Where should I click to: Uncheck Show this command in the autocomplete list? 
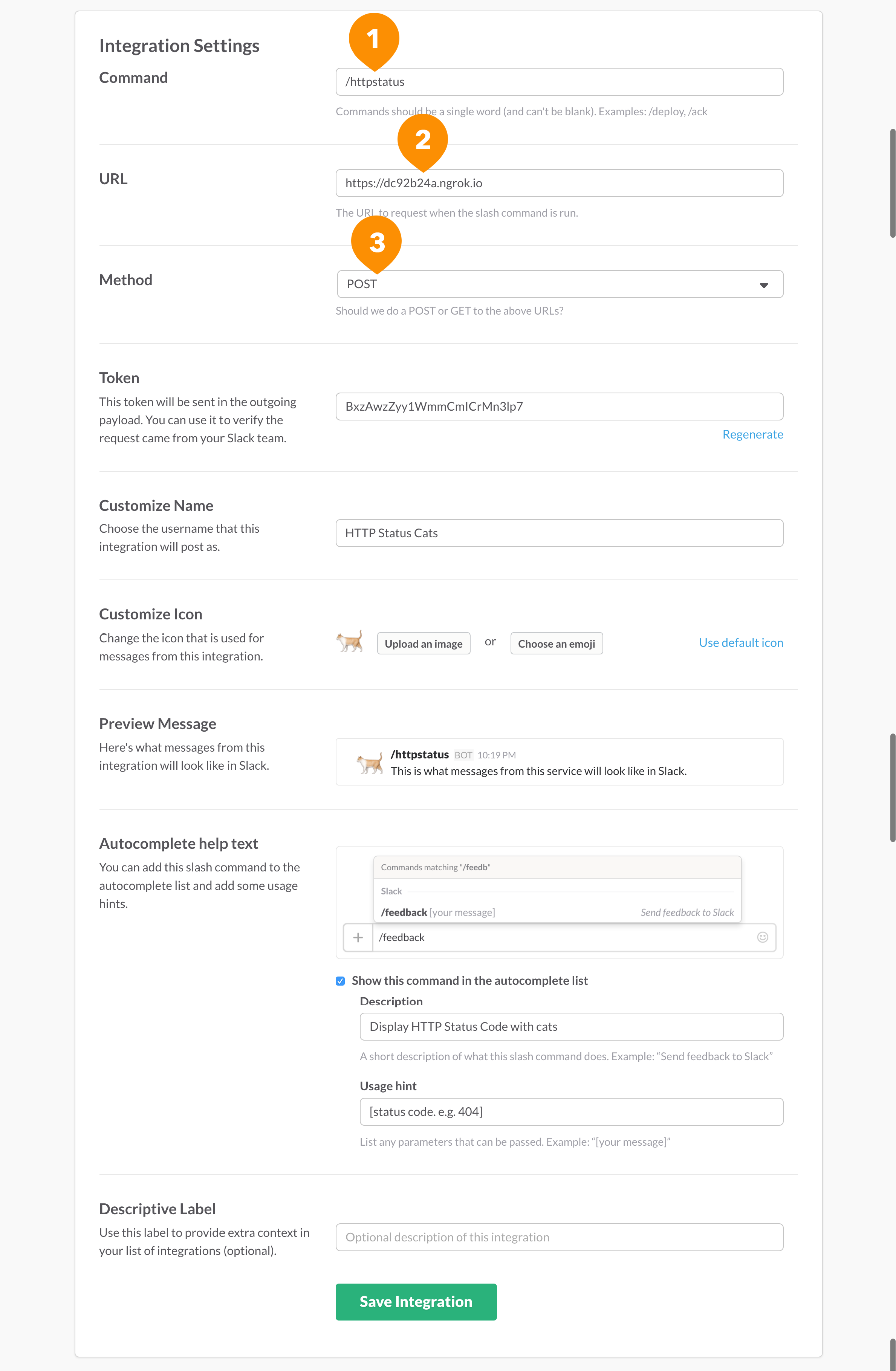tap(340, 980)
